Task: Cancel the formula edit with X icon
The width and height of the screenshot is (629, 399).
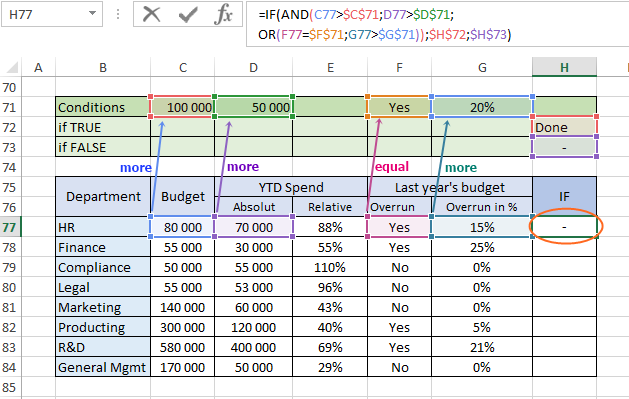Action: (x=151, y=14)
